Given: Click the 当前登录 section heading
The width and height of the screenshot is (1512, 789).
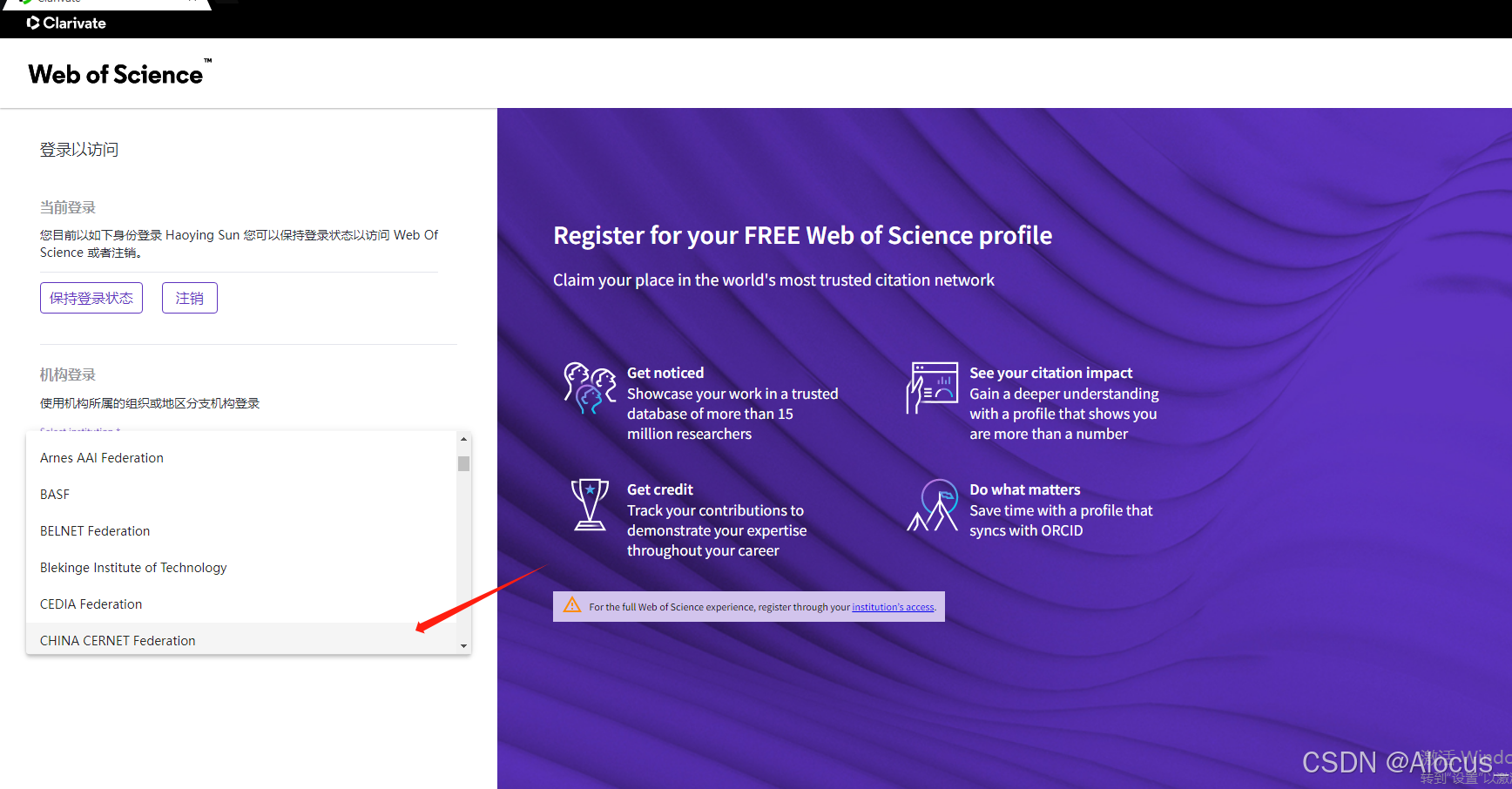Looking at the screenshot, I should click(68, 207).
